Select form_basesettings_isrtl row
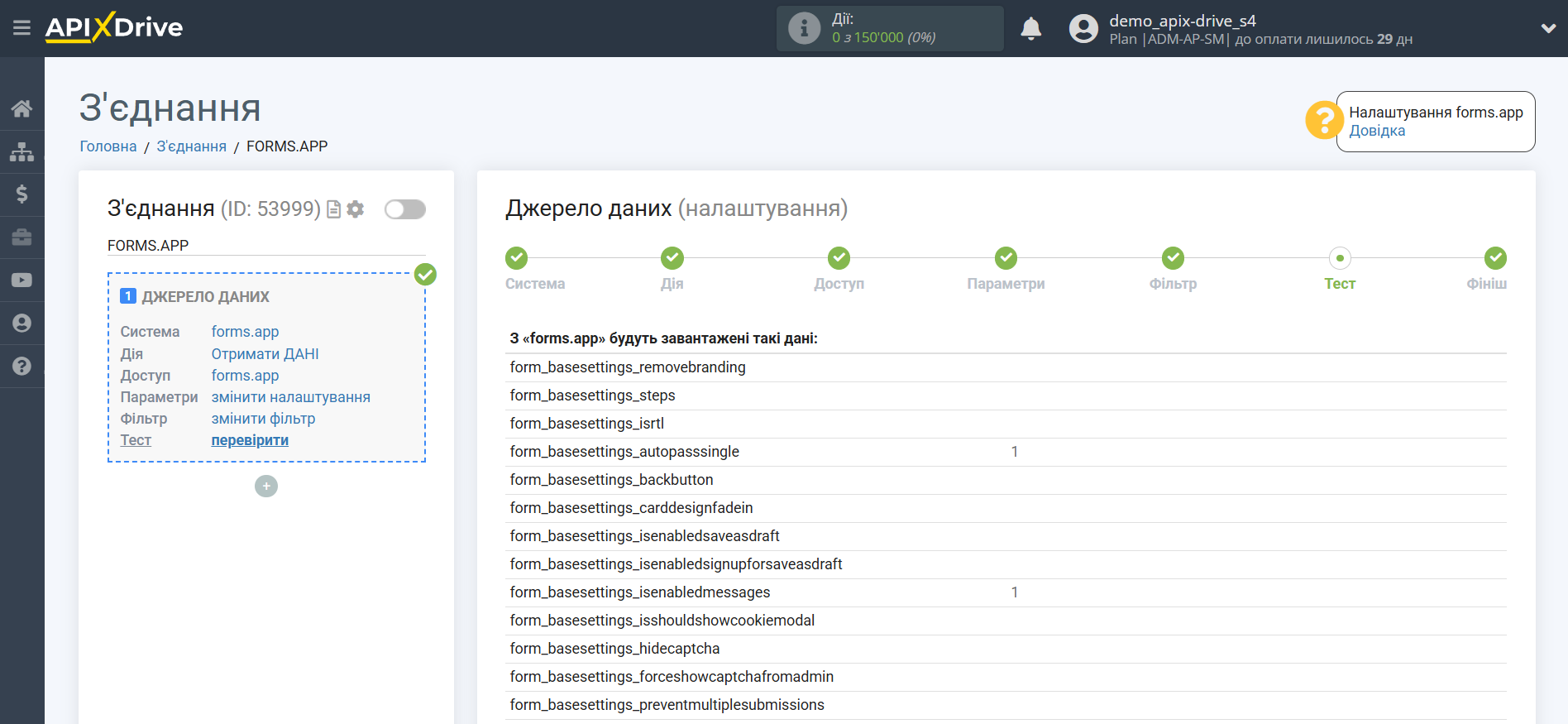Image resolution: width=1568 pixels, height=724 pixels. click(x=1006, y=424)
